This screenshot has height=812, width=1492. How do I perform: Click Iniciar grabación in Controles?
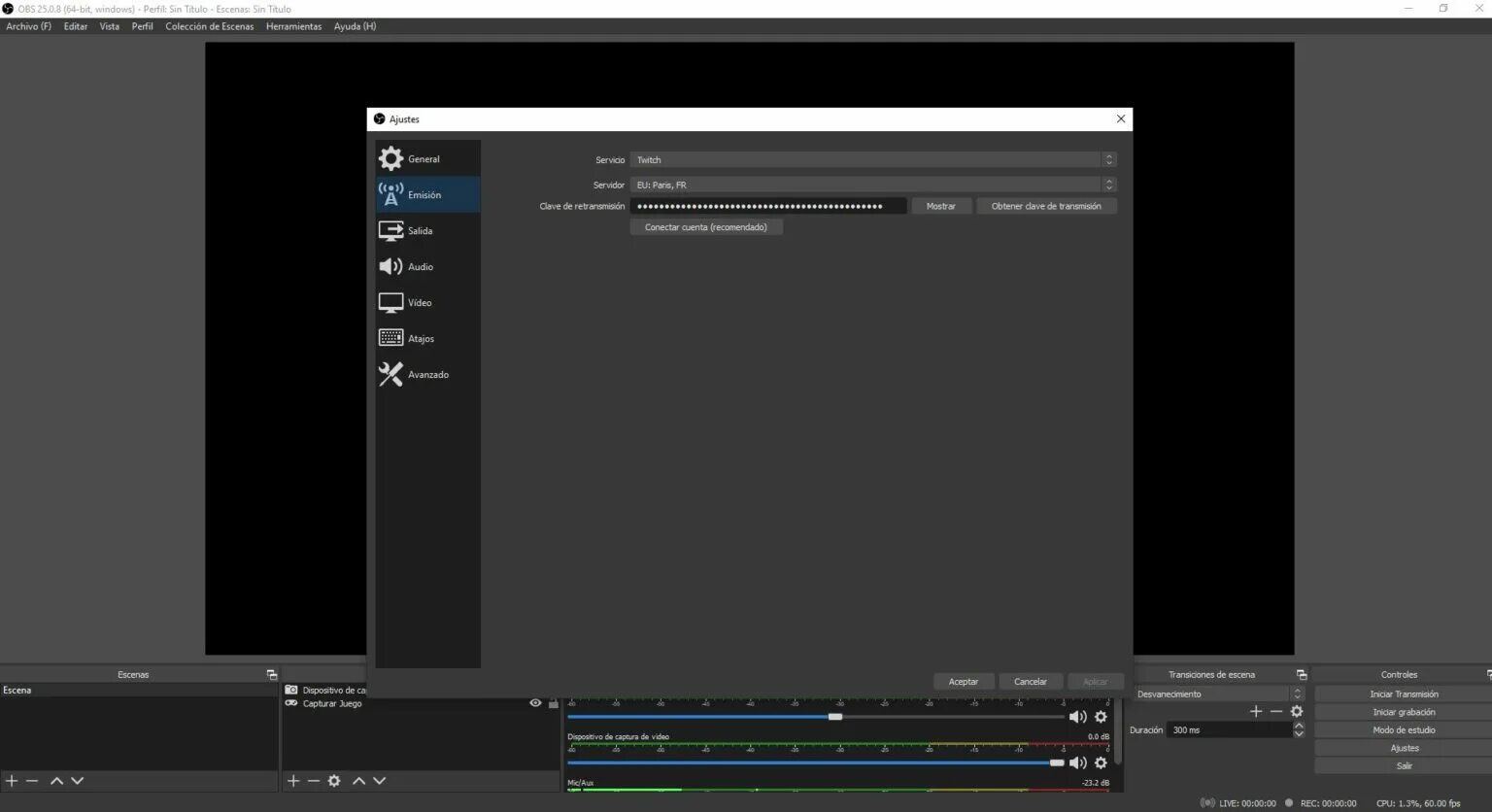tap(1404, 712)
